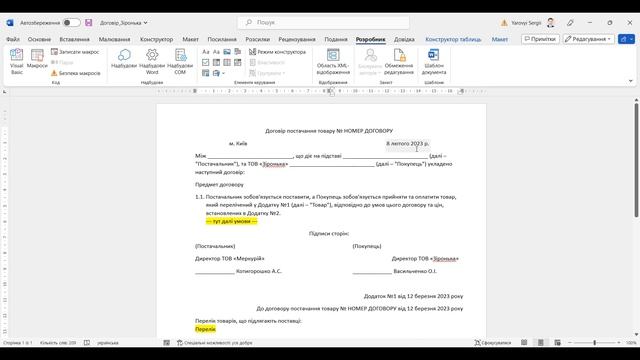Switch to the Подання tab
The width and height of the screenshot is (640, 360).
[x=336, y=39]
